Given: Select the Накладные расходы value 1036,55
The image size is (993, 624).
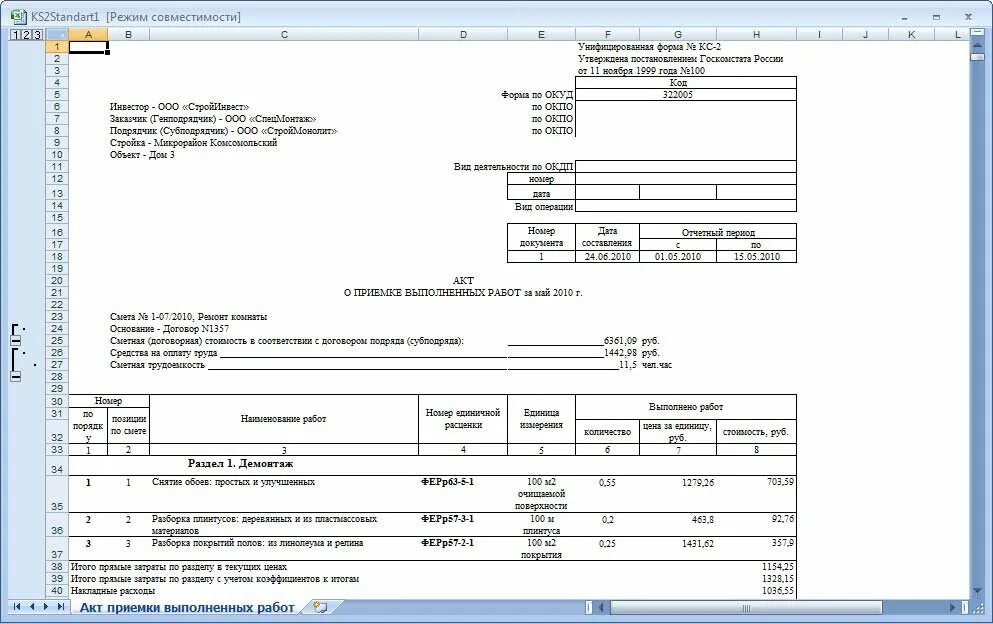Looking at the screenshot, I should click(778, 590).
